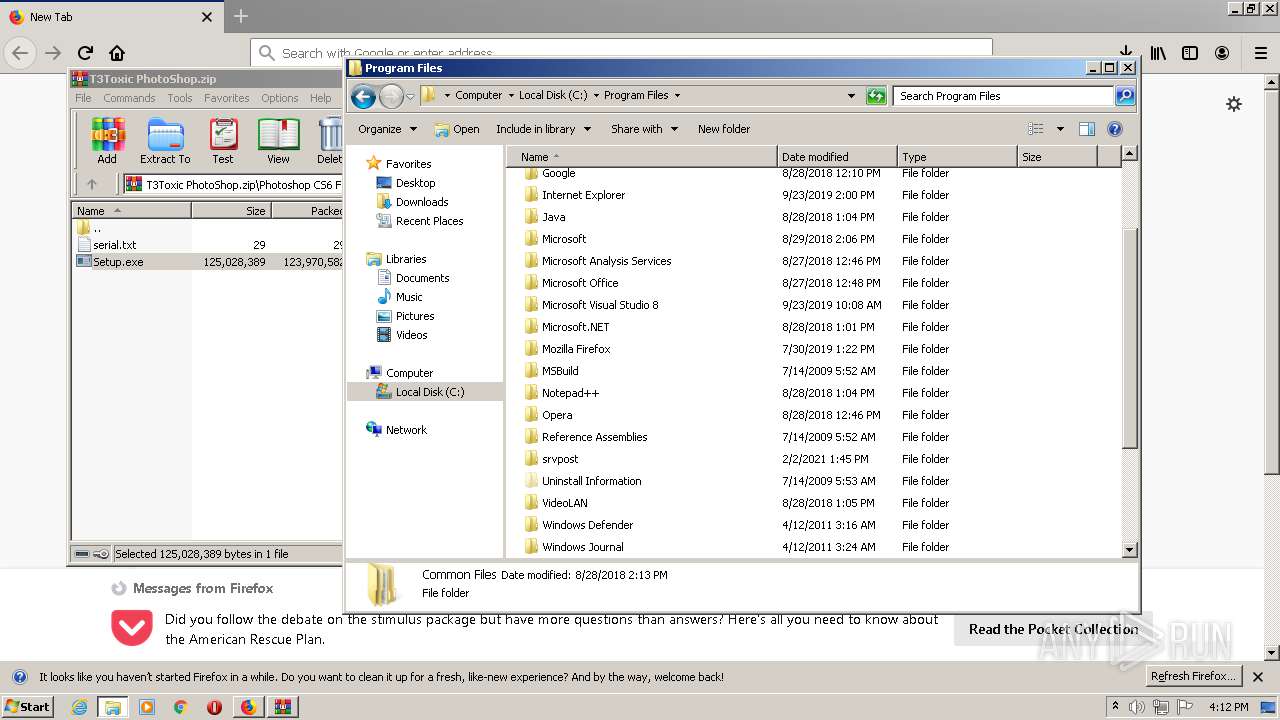The width and height of the screenshot is (1280, 720).
Task: Click the Firefox taskbar icon
Action: click(x=248, y=707)
